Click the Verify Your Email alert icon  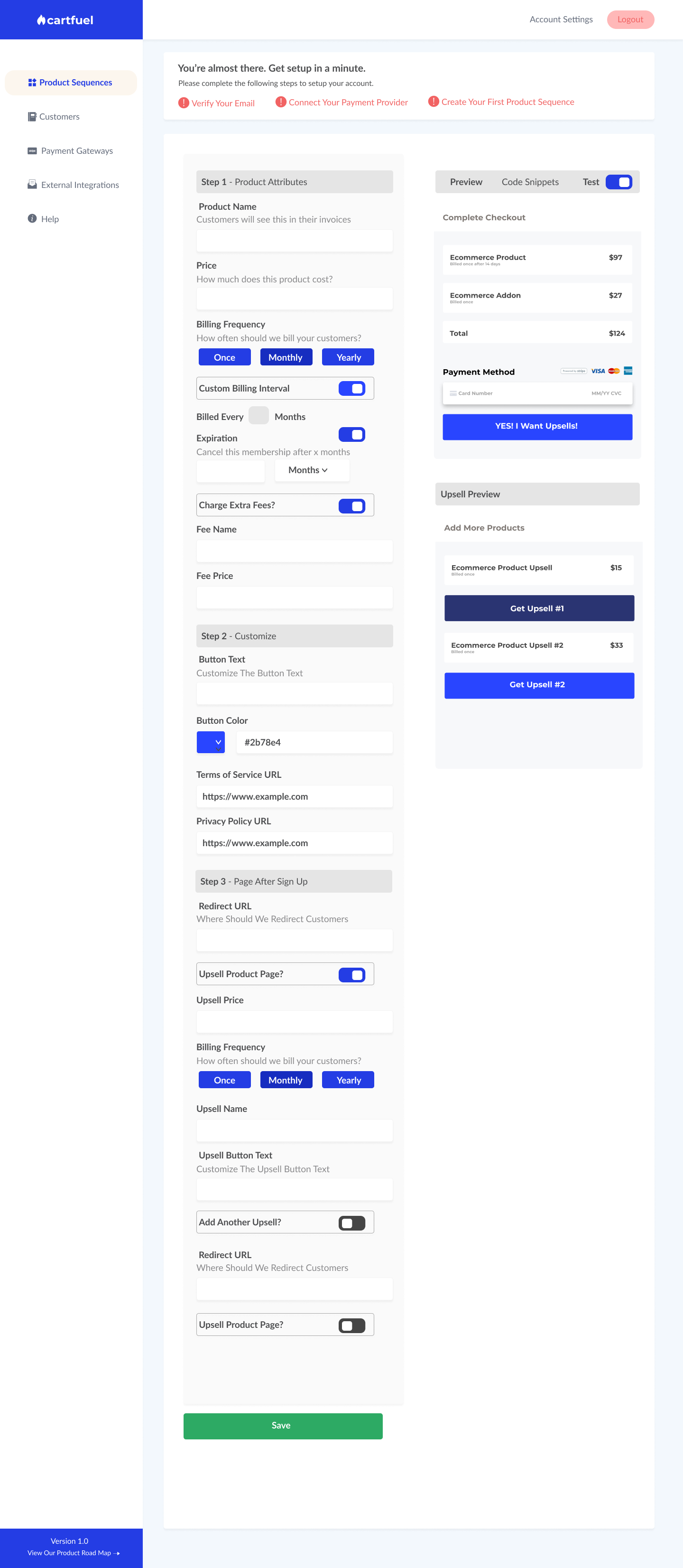click(184, 103)
